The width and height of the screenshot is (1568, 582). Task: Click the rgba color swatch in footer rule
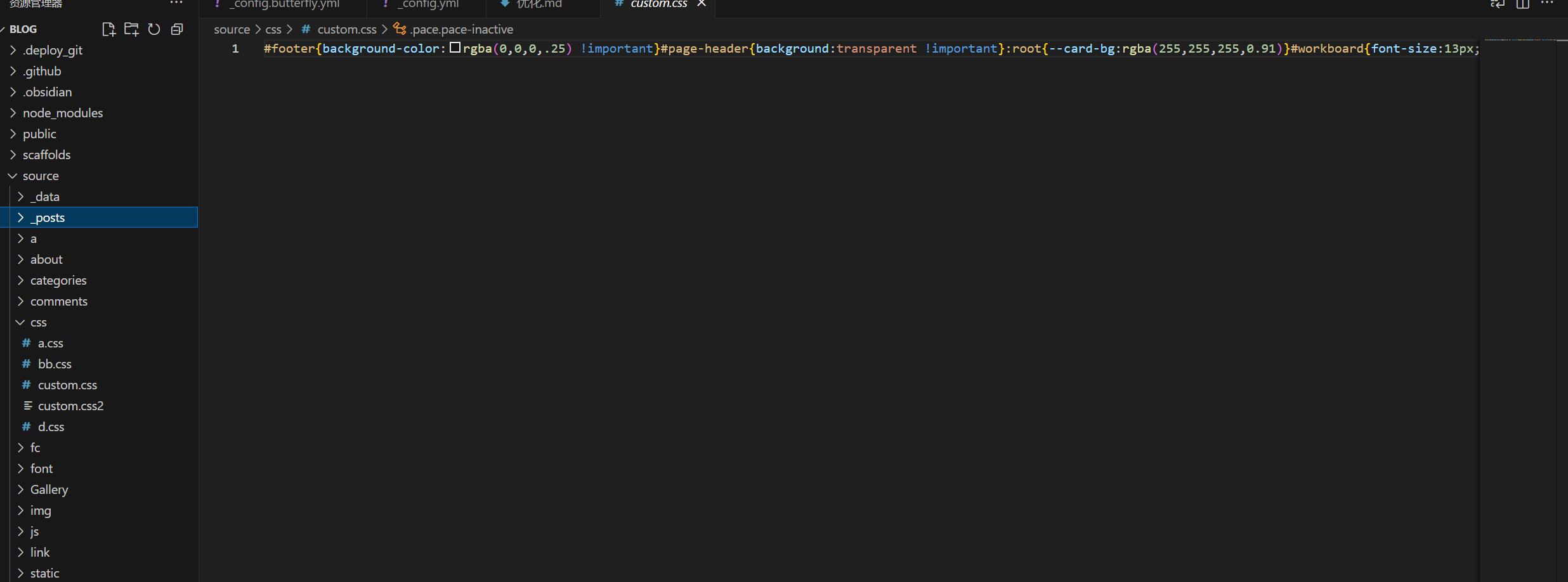pyautogui.click(x=455, y=48)
